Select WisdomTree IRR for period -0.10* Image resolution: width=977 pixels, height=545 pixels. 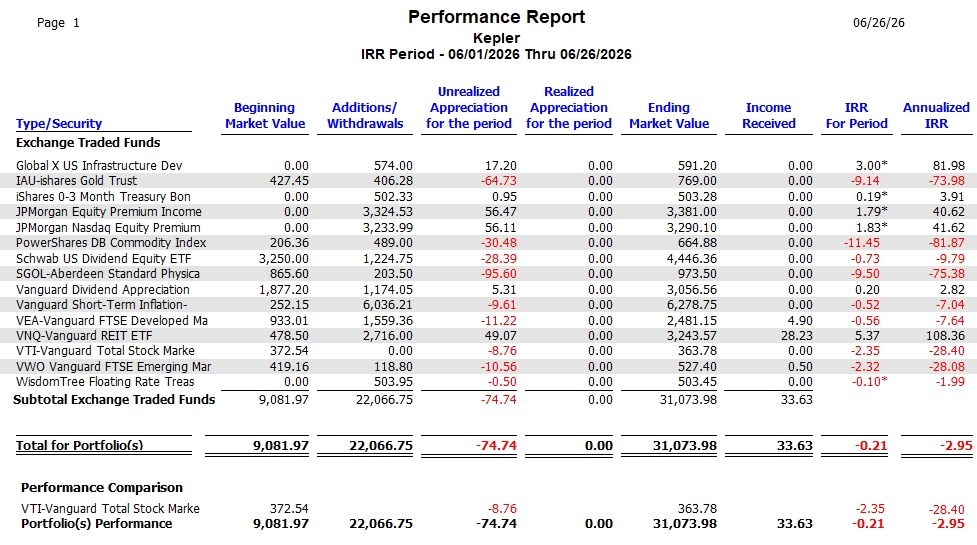pos(869,382)
